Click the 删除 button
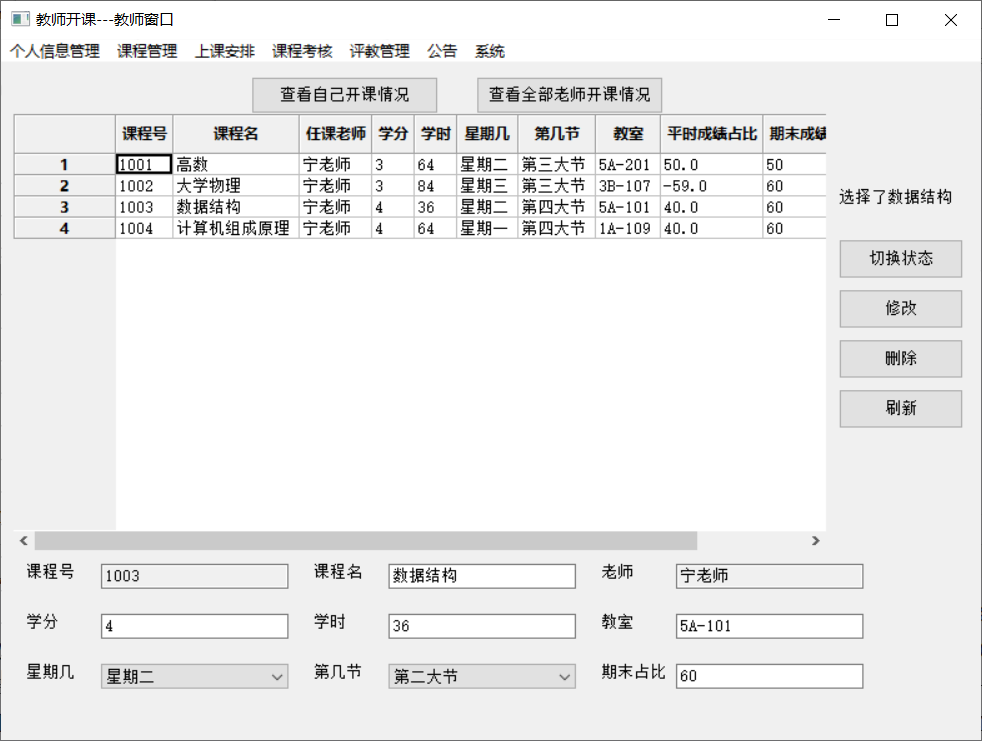Image resolution: width=982 pixels, height=741 pixels. pyautogui.click(x=901, y=359)
